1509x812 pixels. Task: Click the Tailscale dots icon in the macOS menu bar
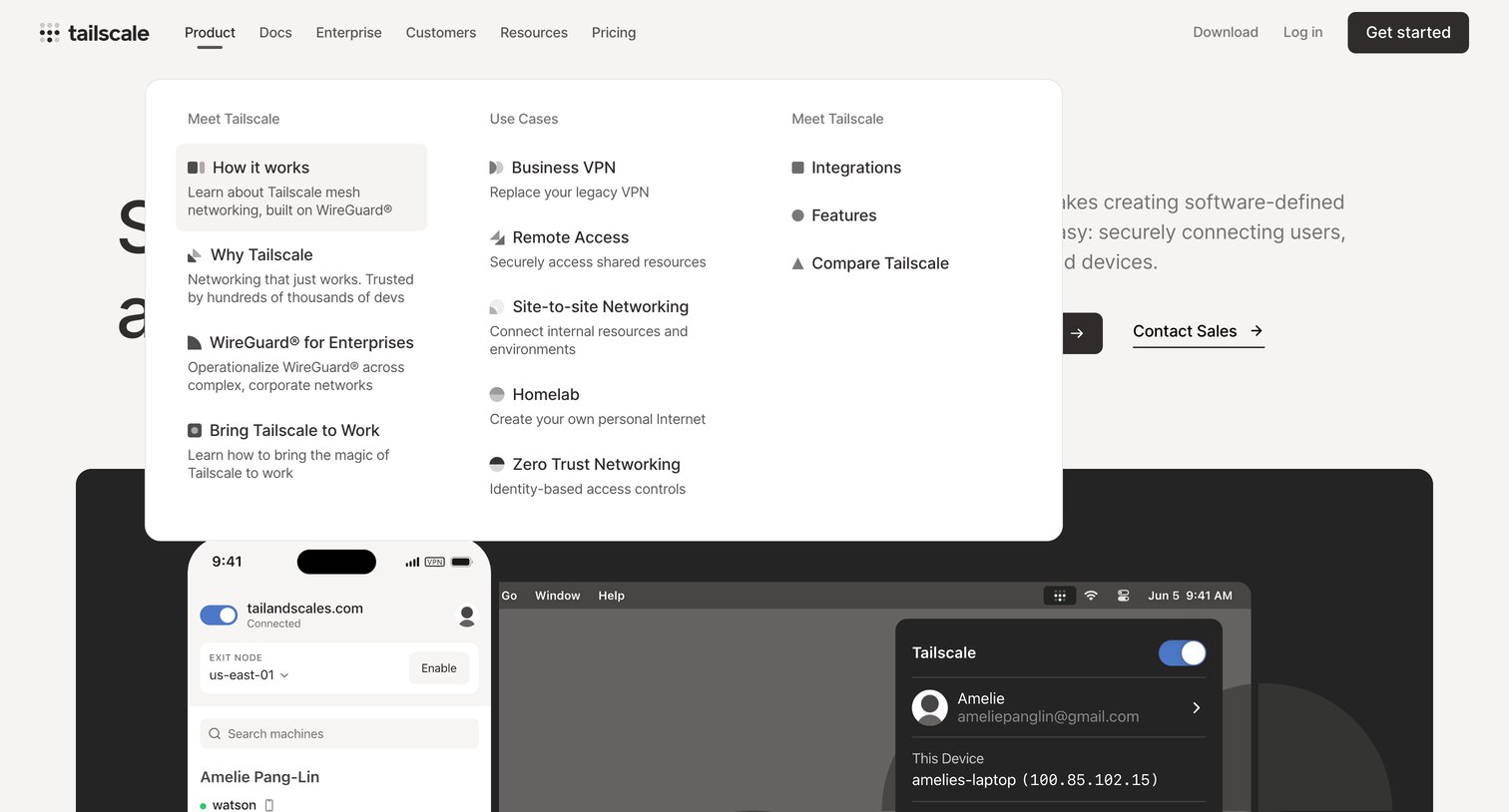tap(1060, 596)
